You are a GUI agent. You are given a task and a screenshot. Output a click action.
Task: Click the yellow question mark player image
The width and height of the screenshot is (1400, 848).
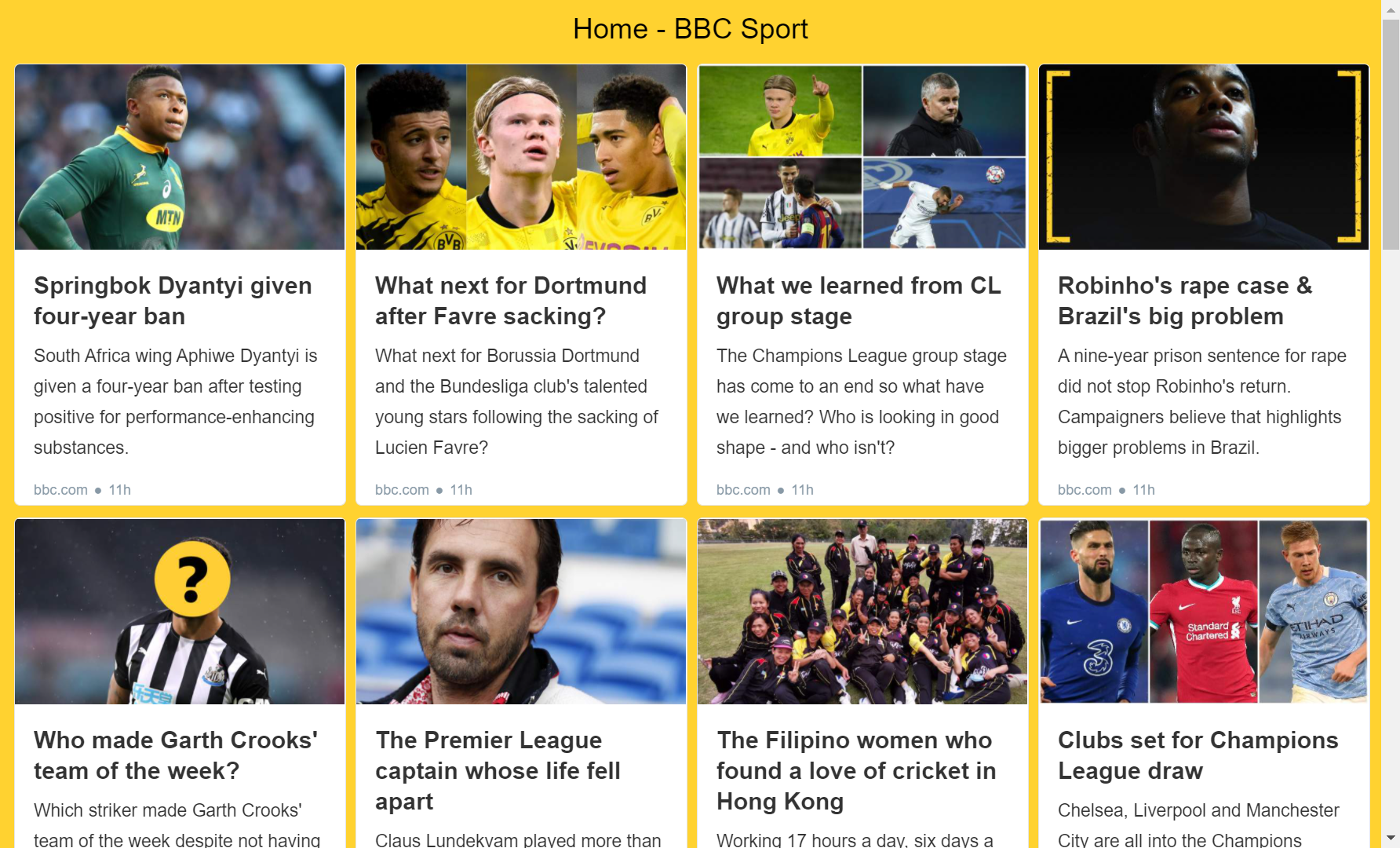180,612
